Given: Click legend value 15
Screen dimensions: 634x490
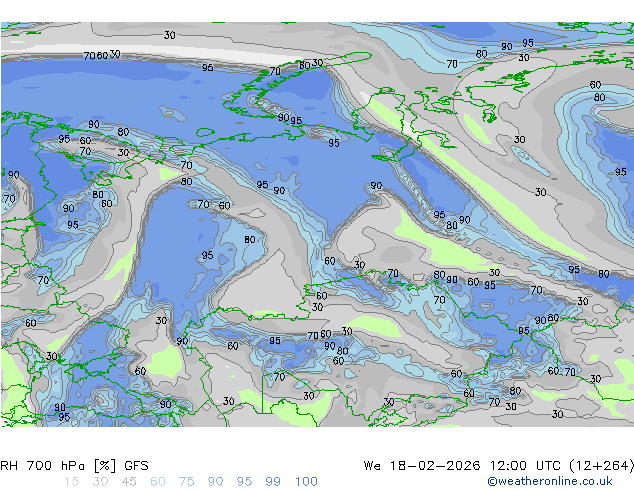Looking at the screenshot, I should [71, 482].
